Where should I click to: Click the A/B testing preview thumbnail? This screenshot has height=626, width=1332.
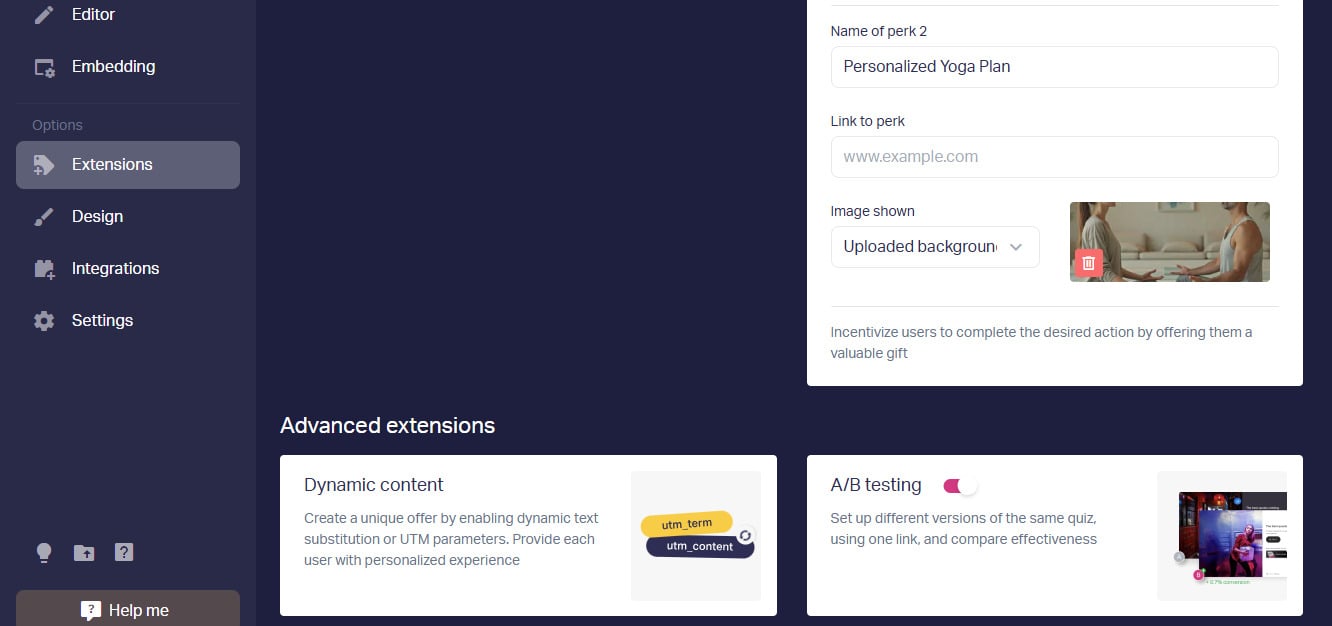click(1222, 536)
